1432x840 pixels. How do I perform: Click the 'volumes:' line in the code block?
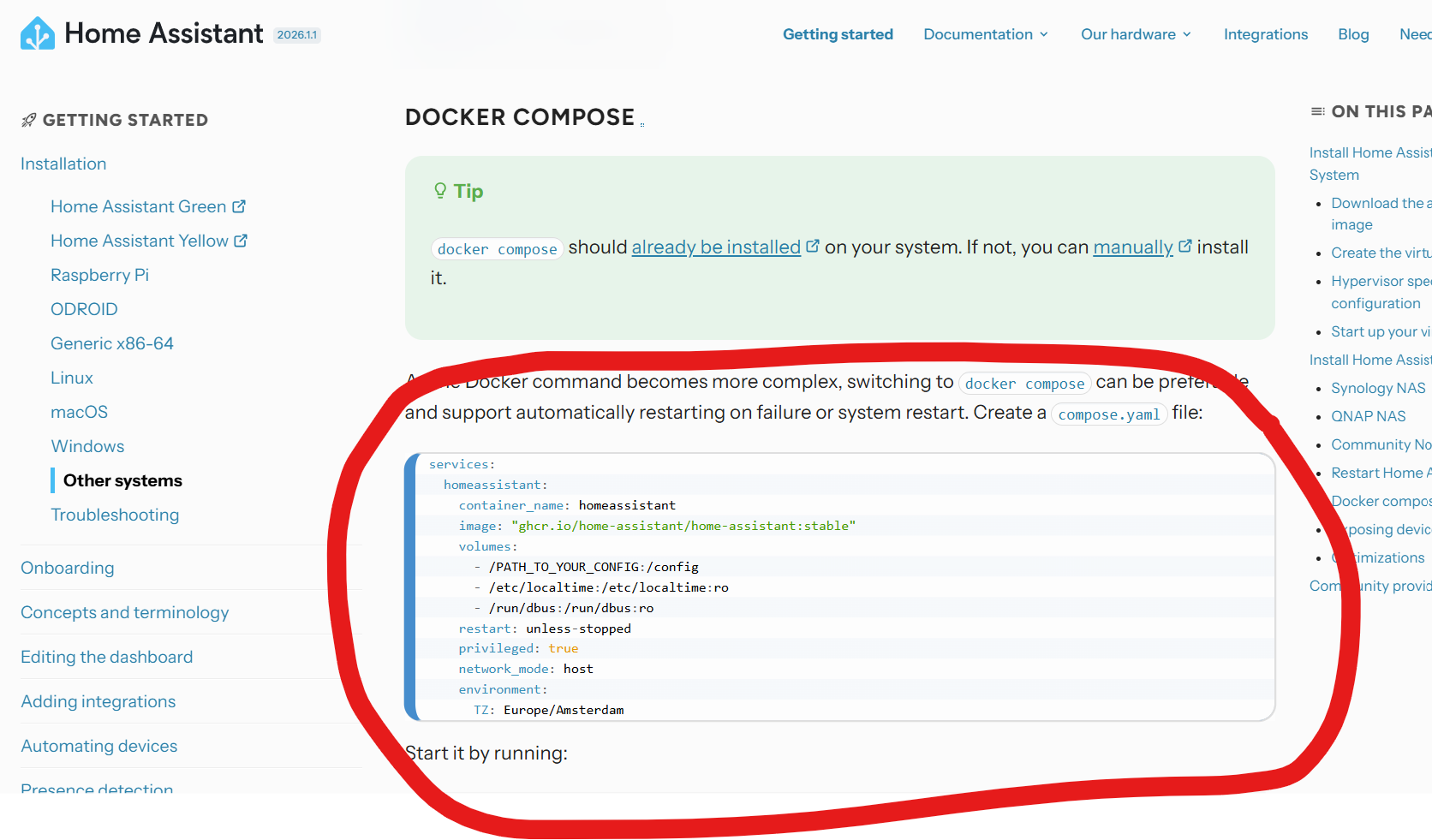pos(488,546)
